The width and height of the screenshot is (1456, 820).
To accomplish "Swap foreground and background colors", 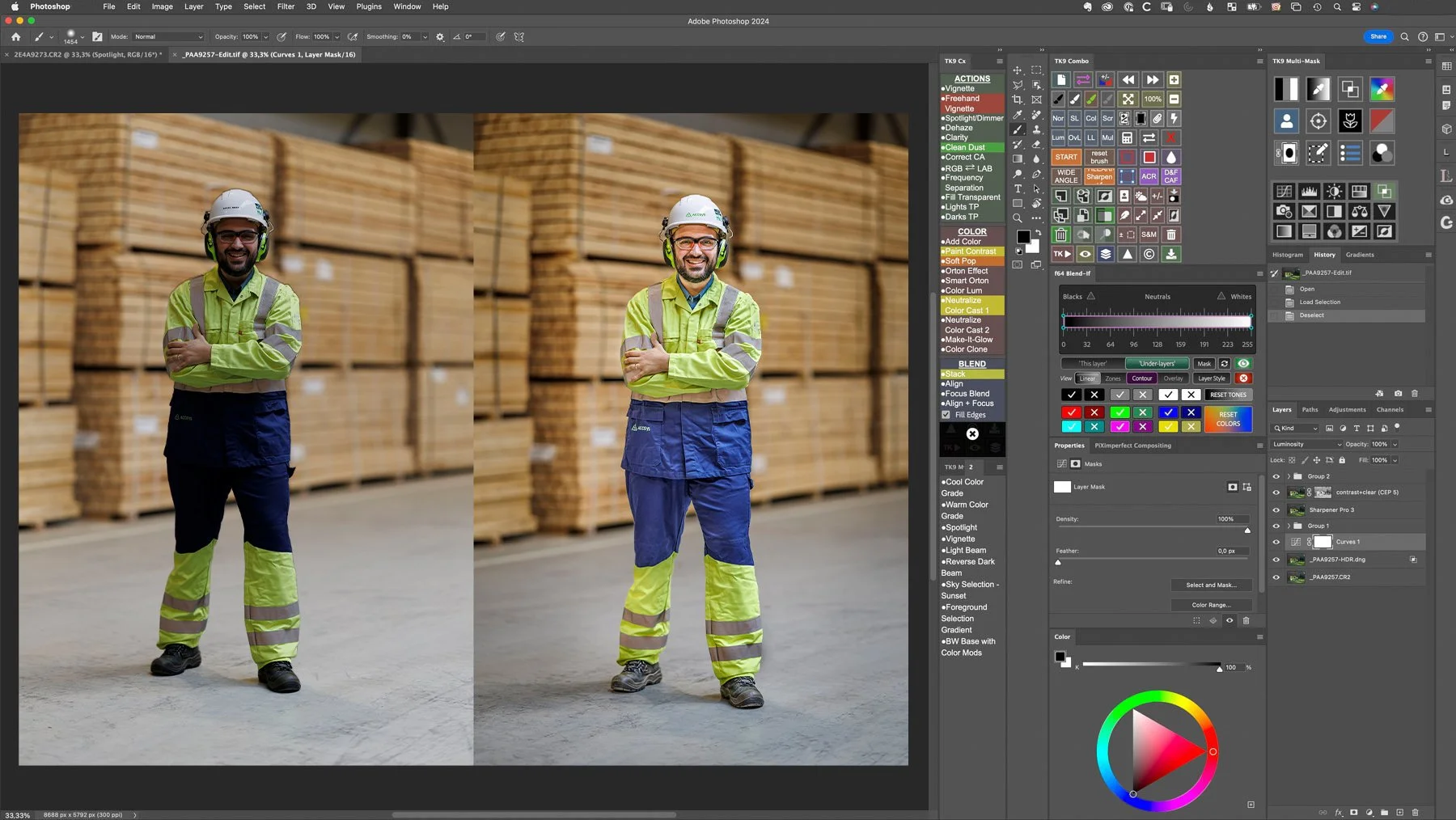I will (1039, 232).
